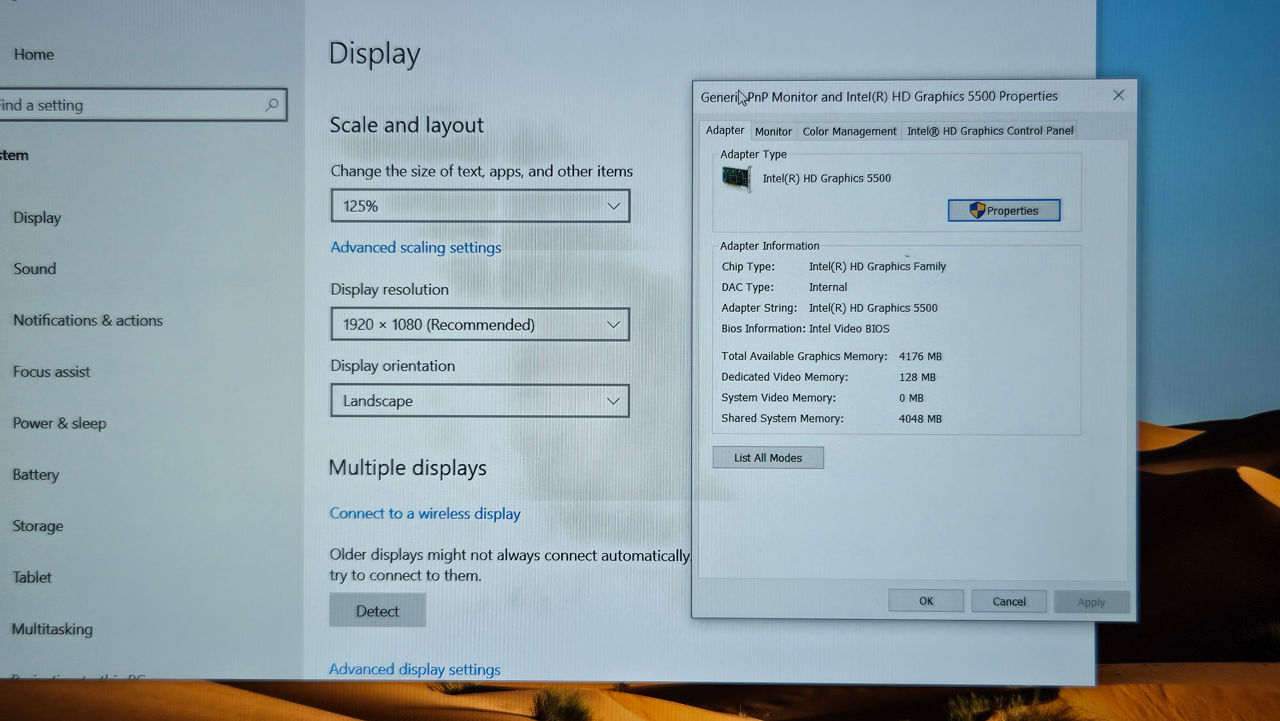The image size is (1280, 721).
Task: Click the '4176 MB' total graphics memory value
Action: coord(920,356)
